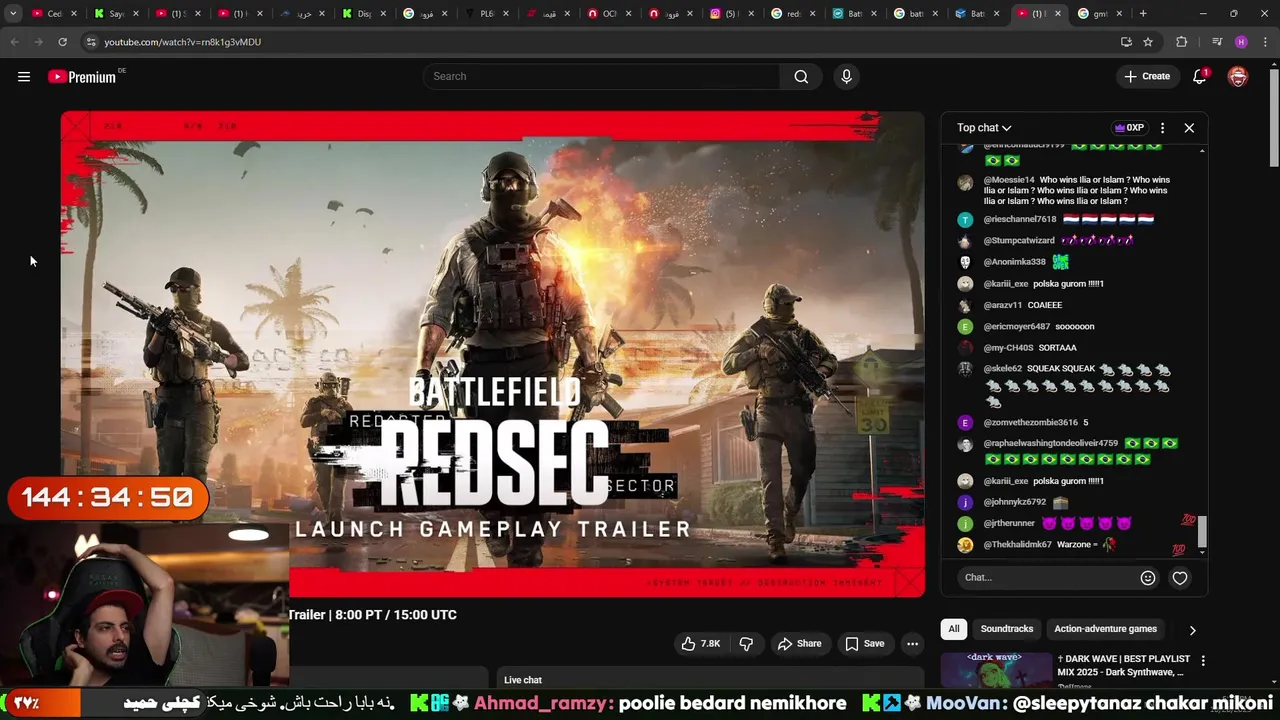Focus the chat message input
1280x720 pixels.
pos(1048,578)
